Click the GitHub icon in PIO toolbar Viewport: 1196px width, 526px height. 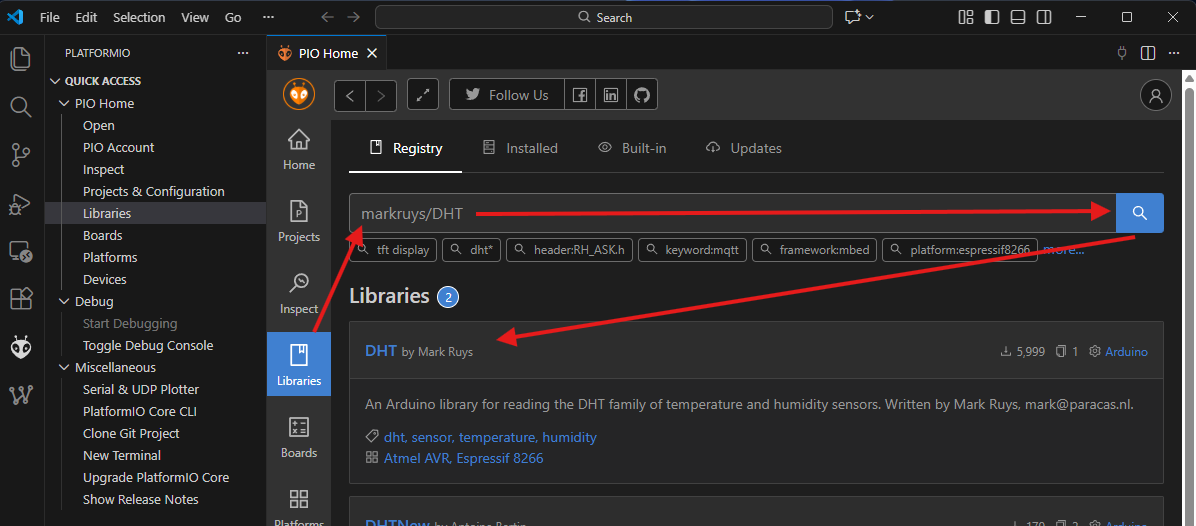(x=642, y=95)
